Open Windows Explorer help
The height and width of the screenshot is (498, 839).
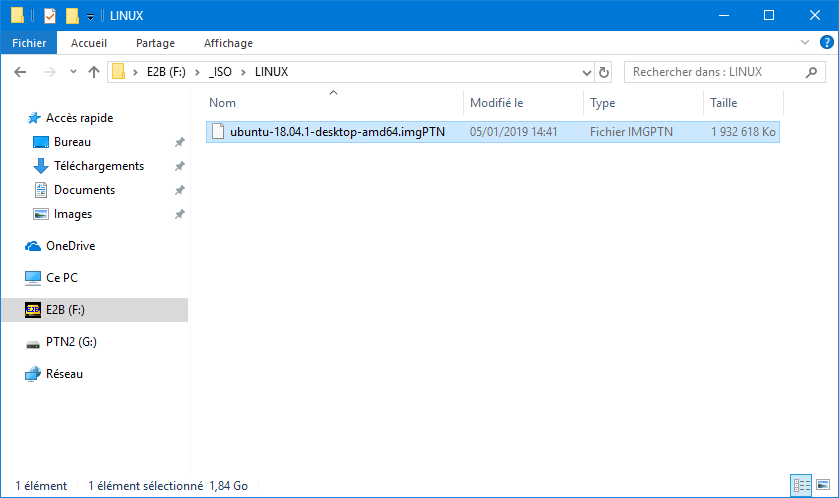point(826,42)
